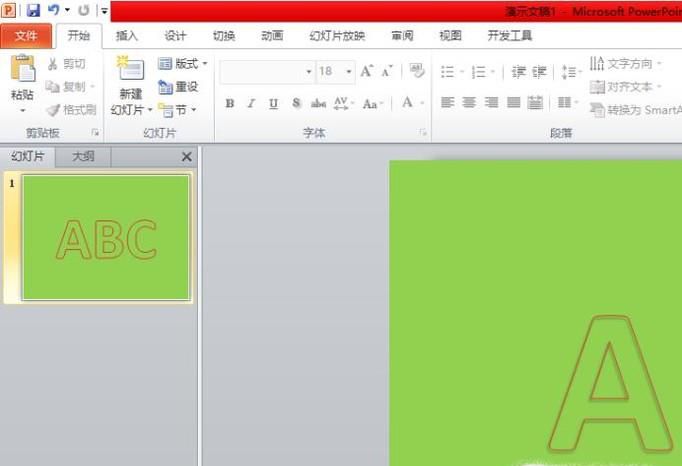
Task: Open the font size dropdown
Action: (349, 72)
